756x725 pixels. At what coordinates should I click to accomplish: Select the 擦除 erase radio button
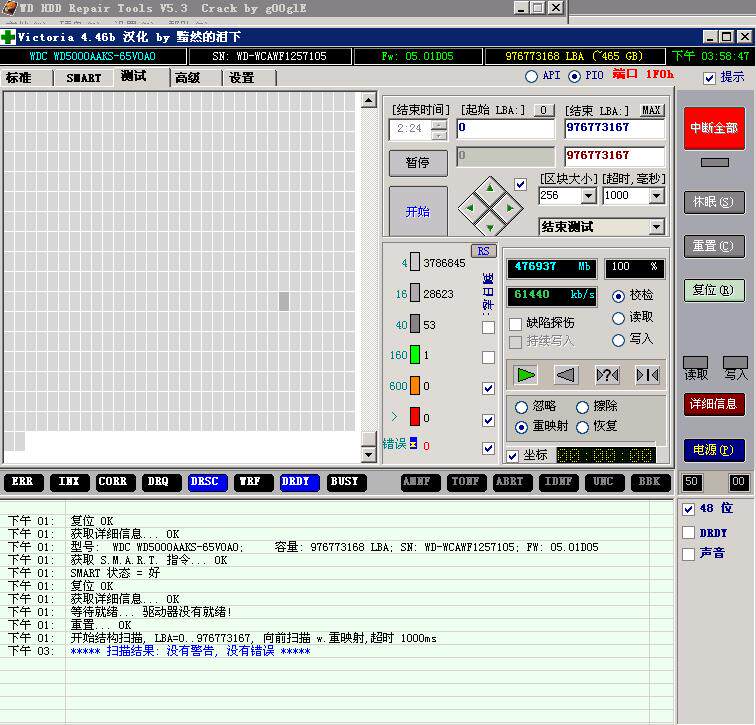(x=582, y=407)
